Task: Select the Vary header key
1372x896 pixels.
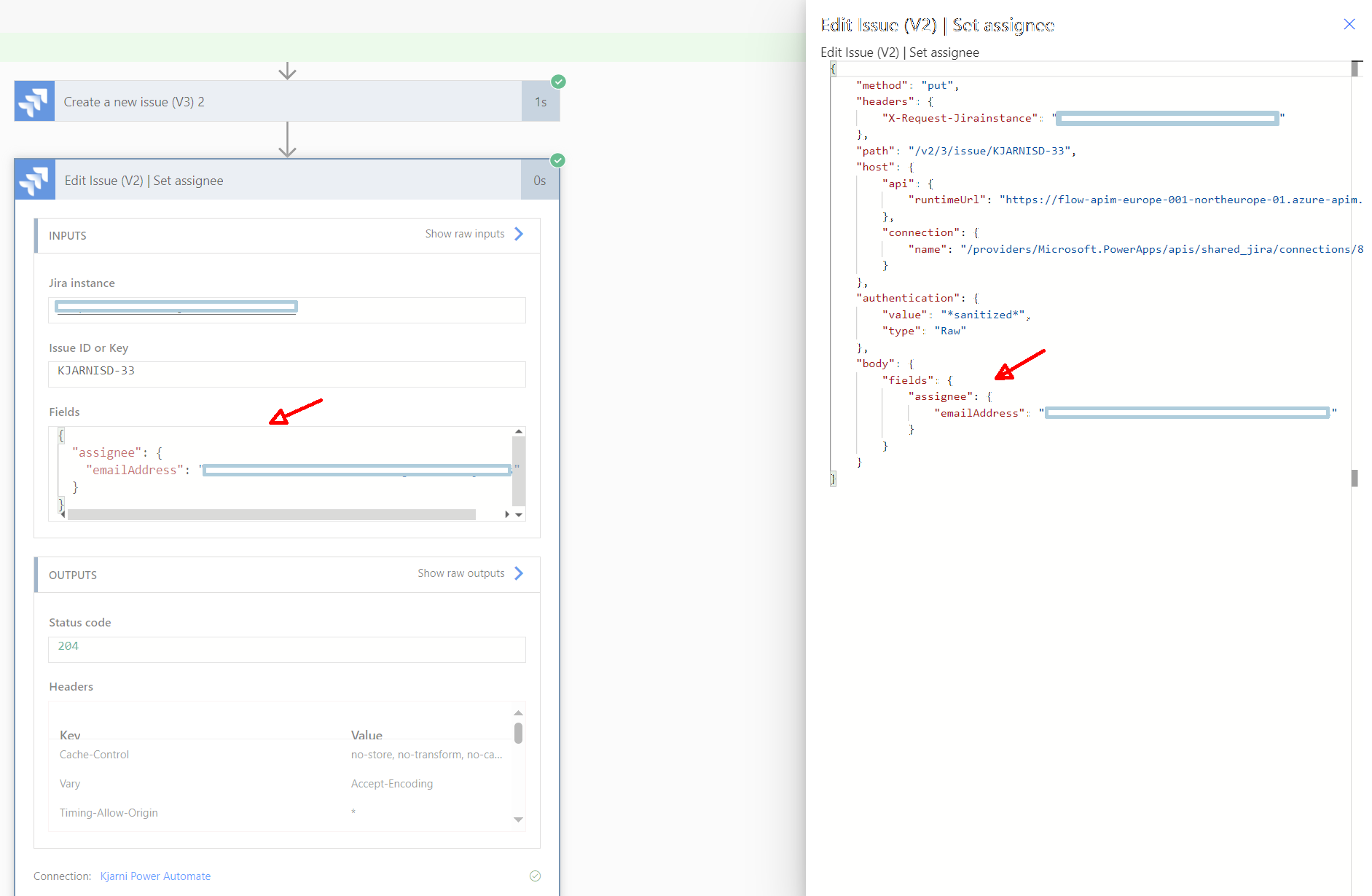Action: [x=70, y=784]
